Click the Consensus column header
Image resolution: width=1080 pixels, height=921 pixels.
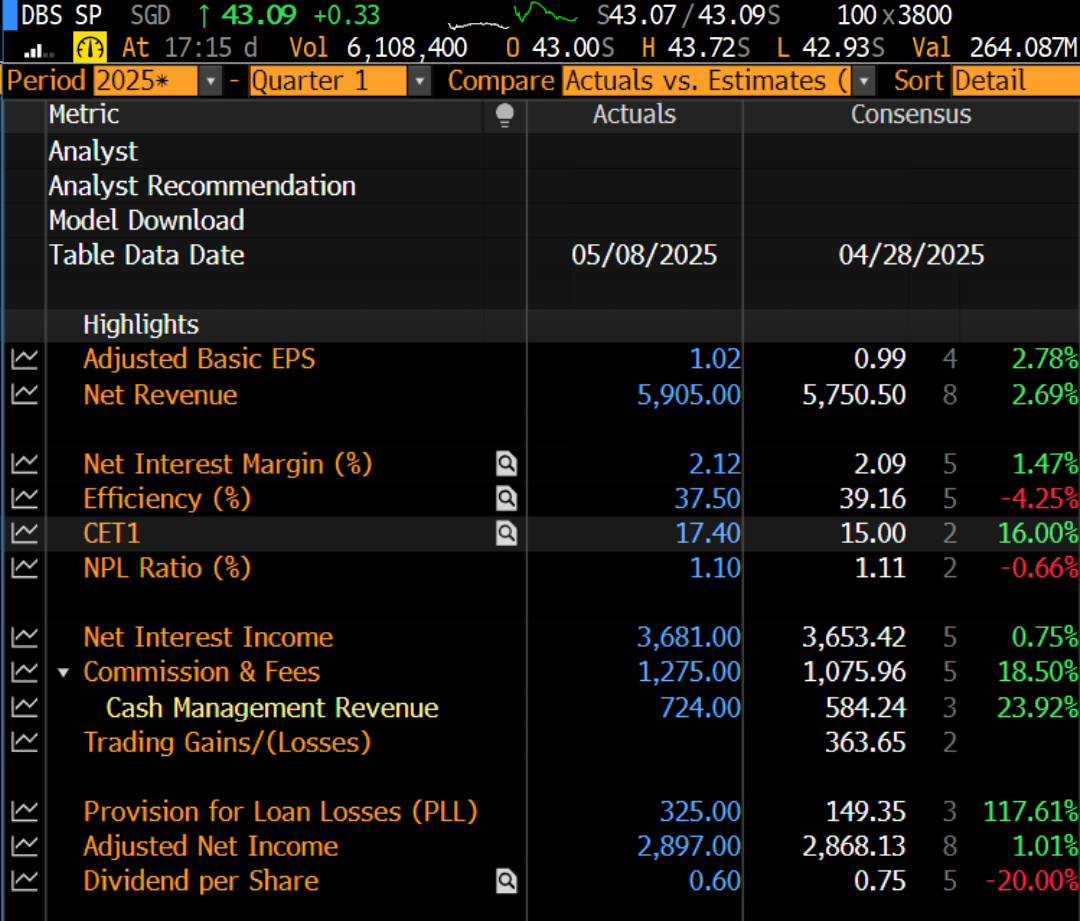pyautogui.click(x=911, y=114)
